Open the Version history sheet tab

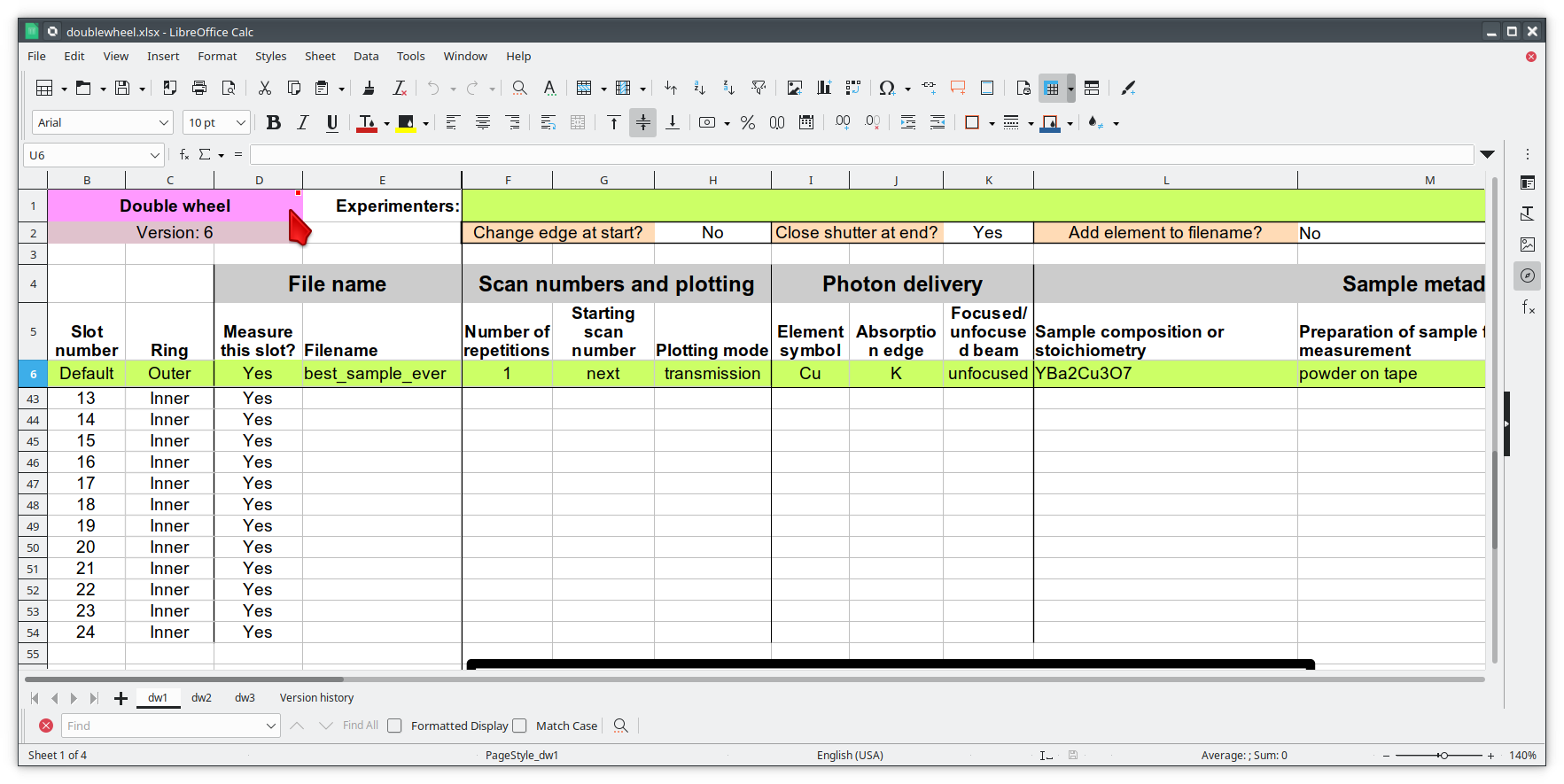[x=316, y=697]
